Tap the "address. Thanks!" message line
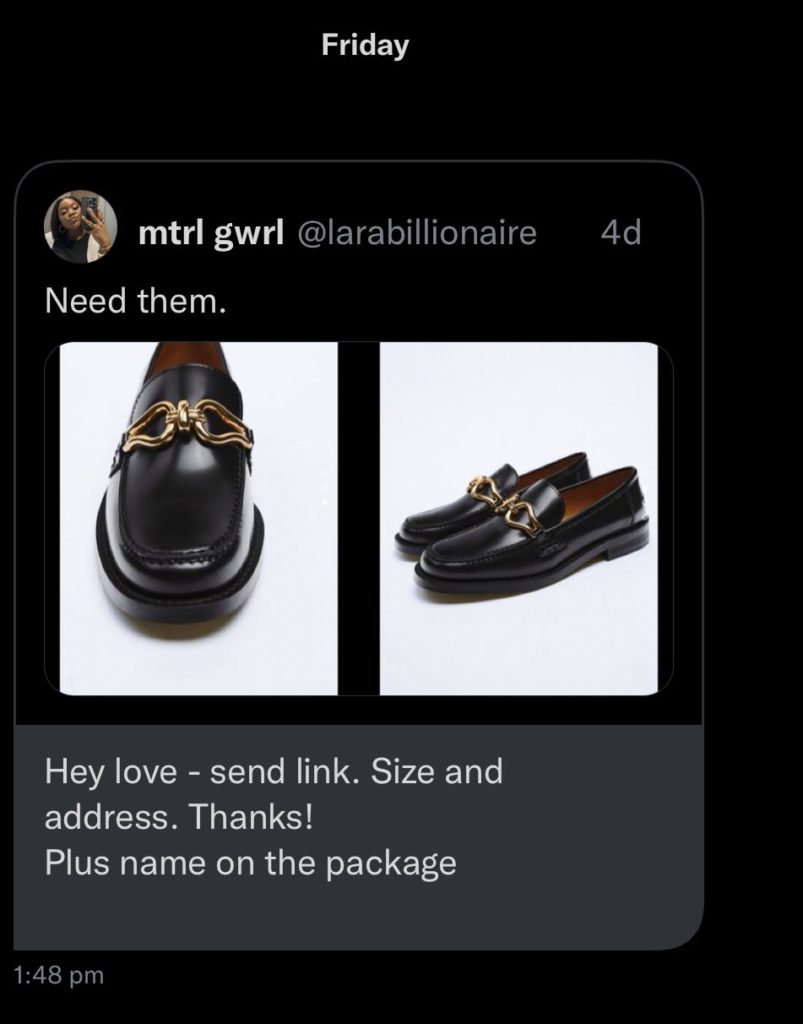 coord(179,817)
